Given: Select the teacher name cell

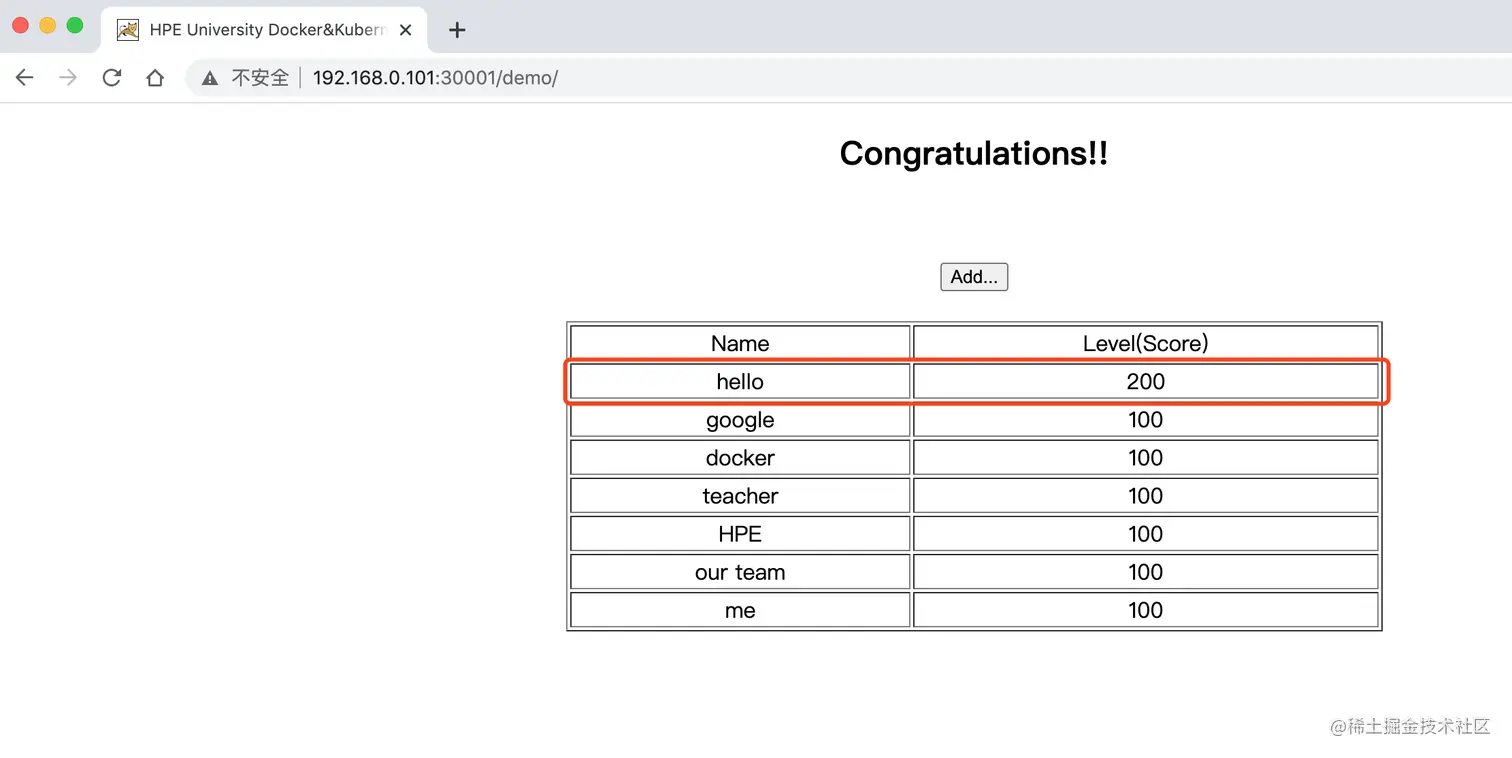Looking at the screenshot, I should (740, 495).
